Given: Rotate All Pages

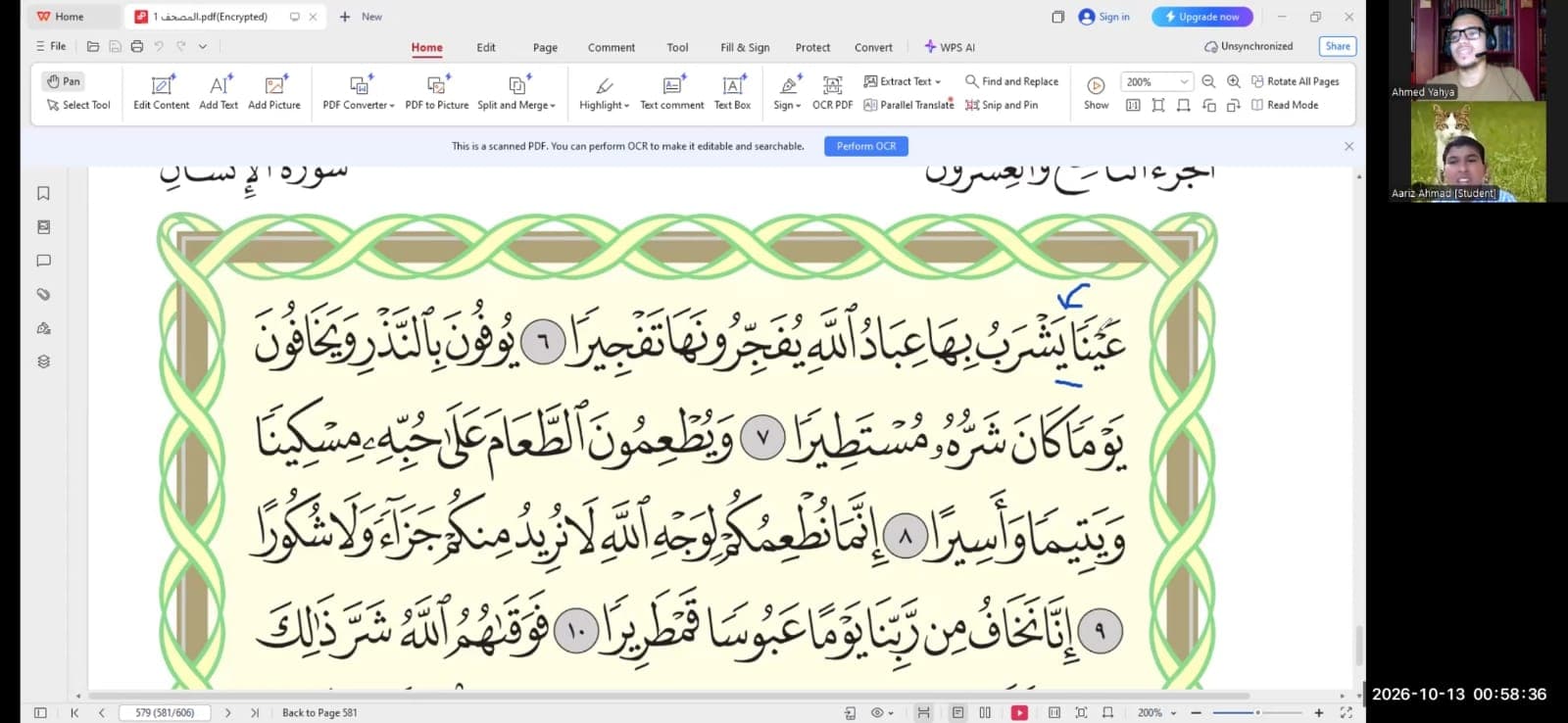Looking at the screenshot, I should pos(1296,81).
